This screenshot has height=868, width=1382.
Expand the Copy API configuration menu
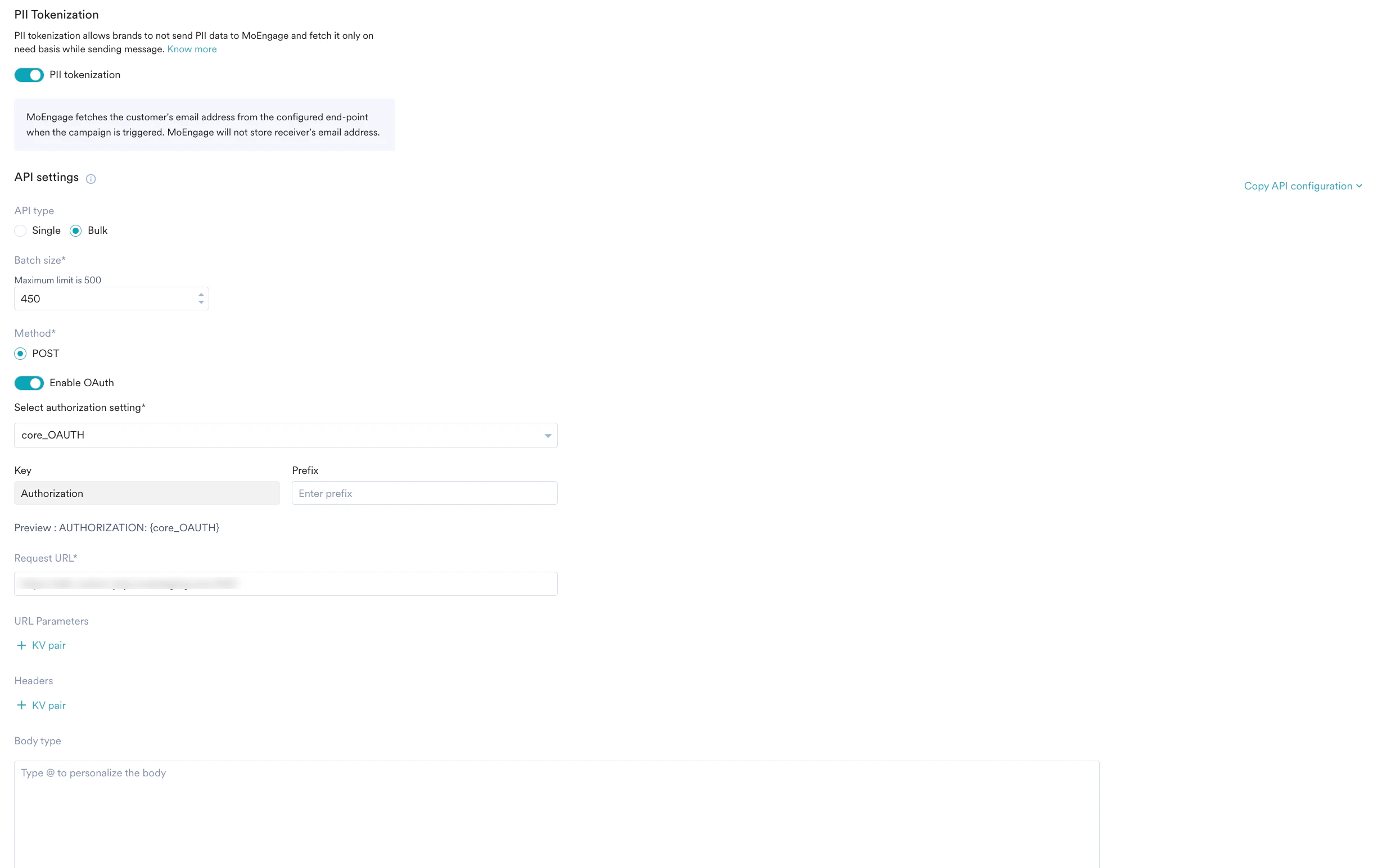1302,186
